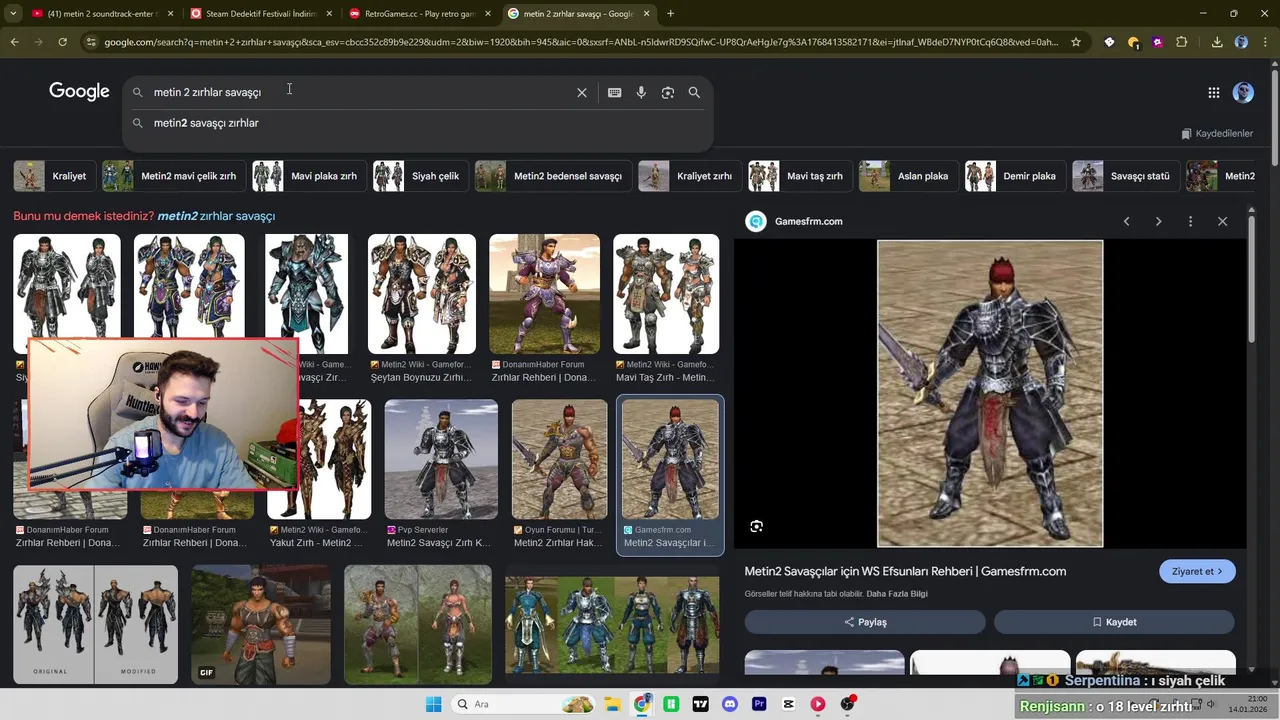Click the Windows taskbar search box
Image resolution: width=1280 pixels, height=720 pixels.
tap(523, 704)
